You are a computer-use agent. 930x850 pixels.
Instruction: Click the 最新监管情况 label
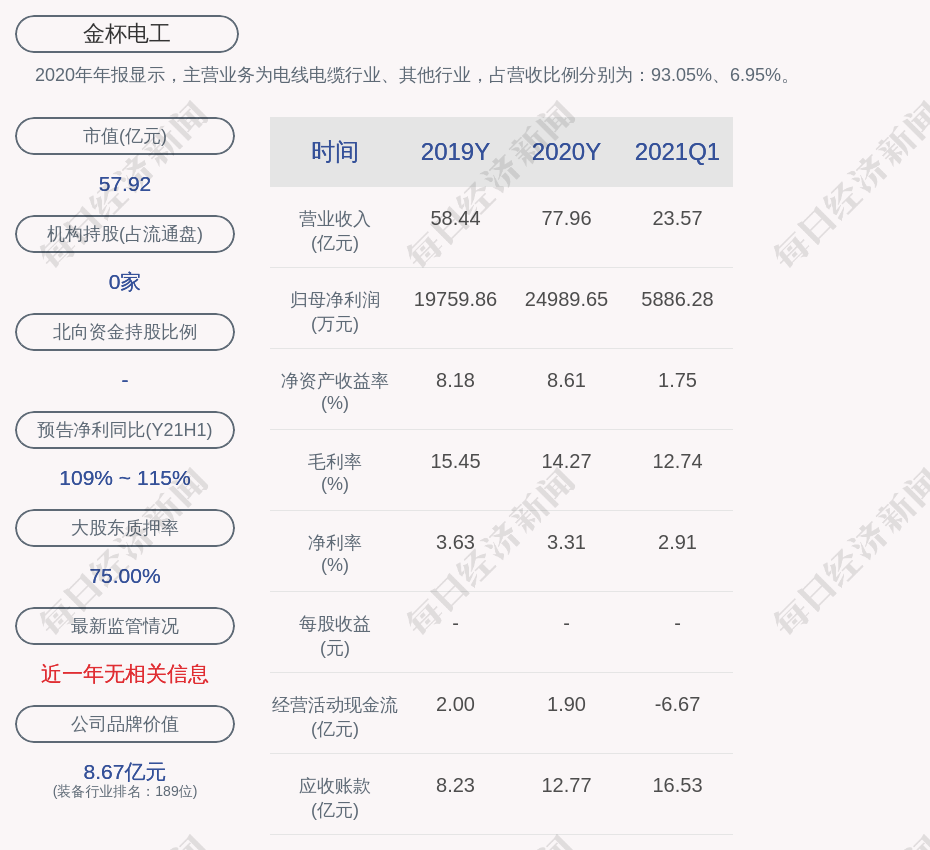(x=125, y=626)
